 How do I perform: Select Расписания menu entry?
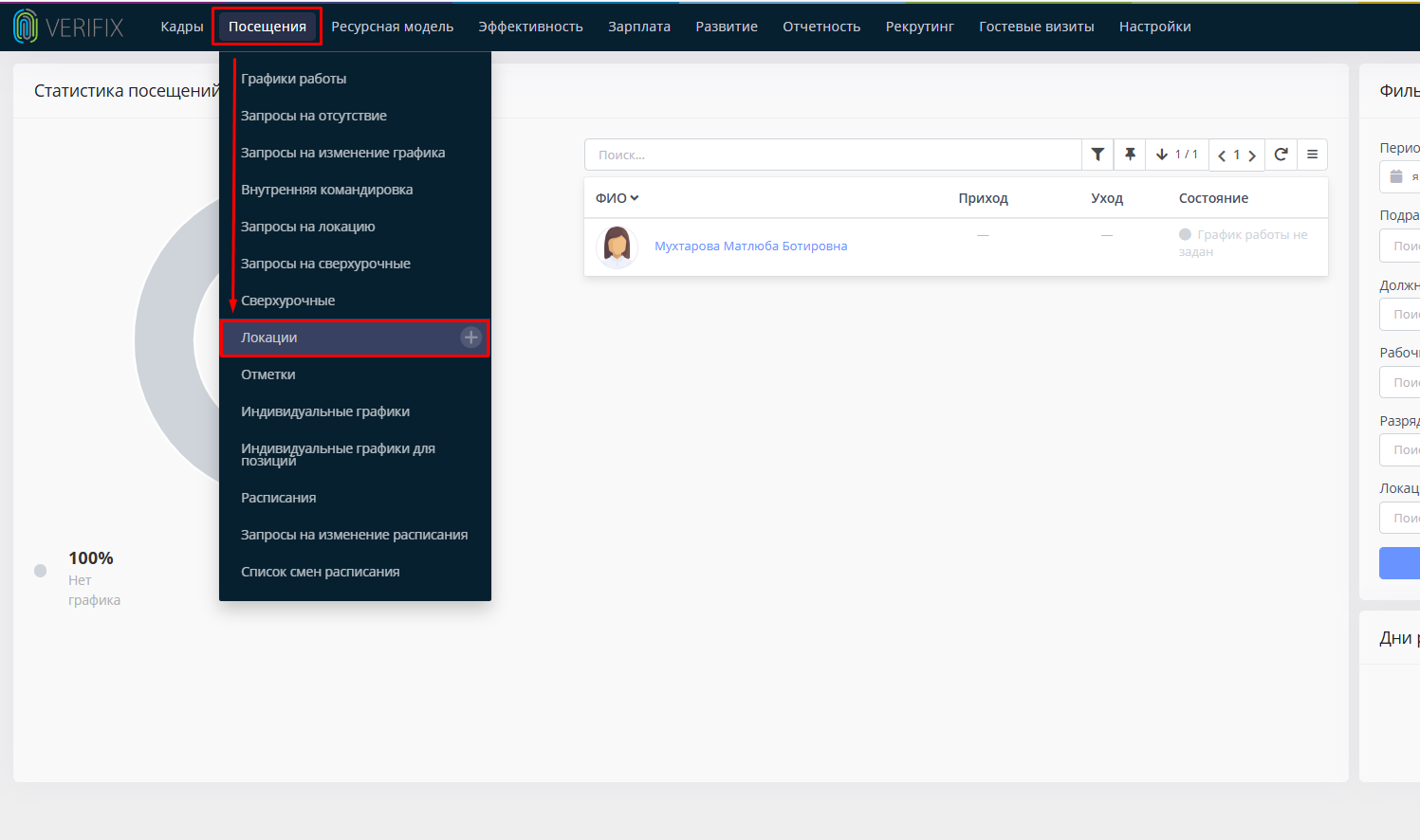[355, 498]
